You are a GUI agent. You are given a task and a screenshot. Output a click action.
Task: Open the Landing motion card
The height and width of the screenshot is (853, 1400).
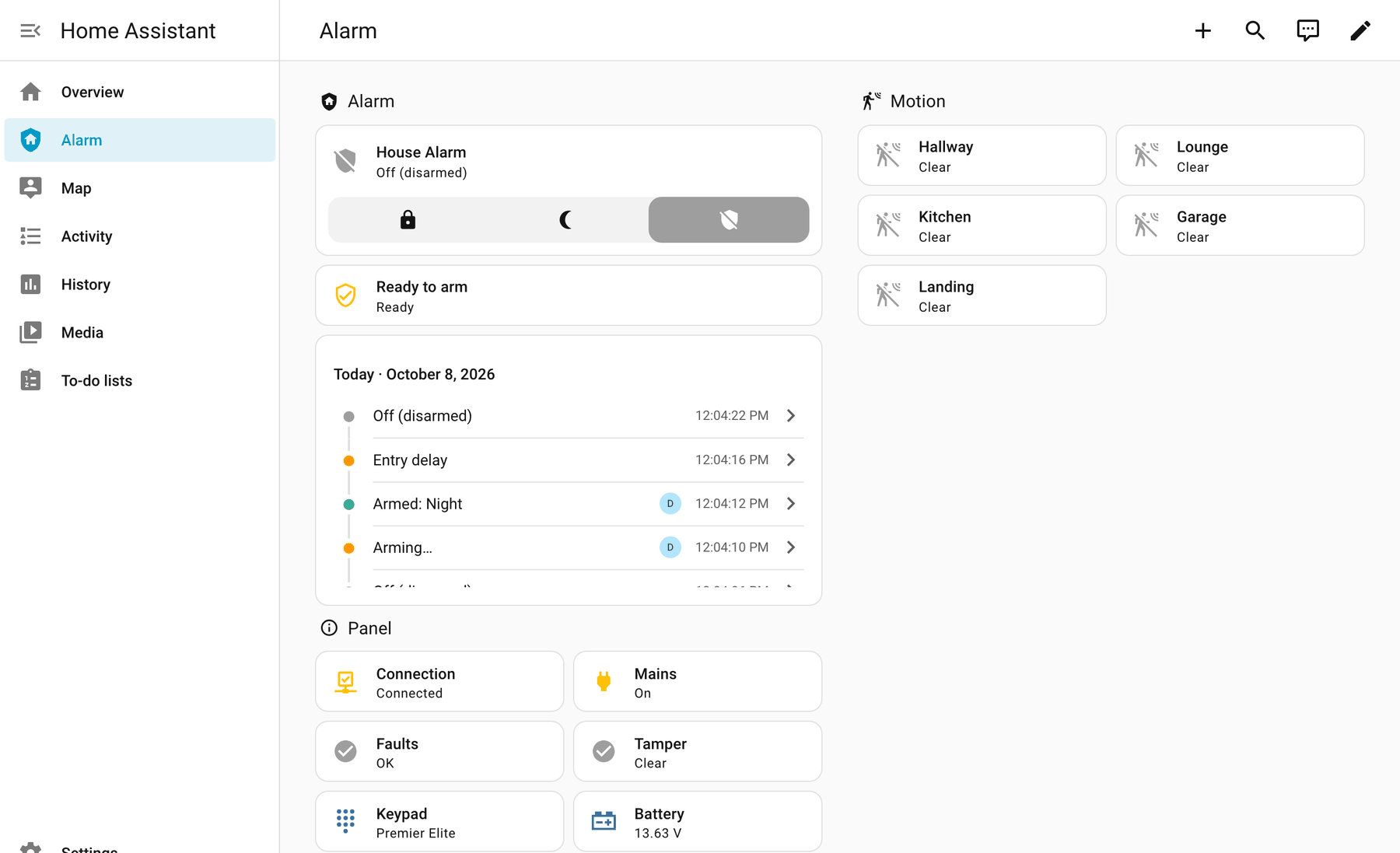982,295
